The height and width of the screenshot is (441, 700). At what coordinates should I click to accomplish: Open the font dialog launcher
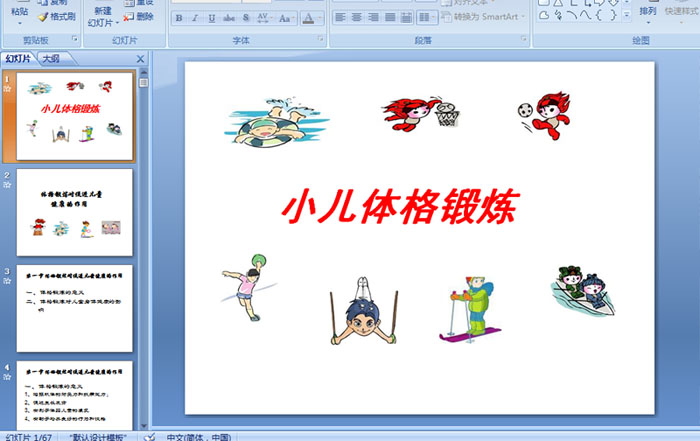321,39
